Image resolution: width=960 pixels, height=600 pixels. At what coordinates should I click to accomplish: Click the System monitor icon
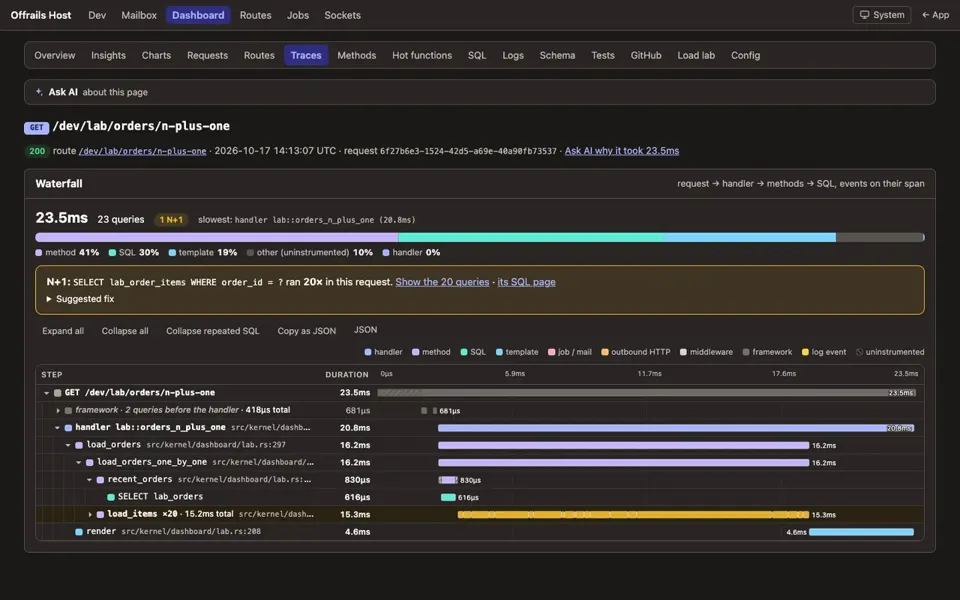(x=864, y=15)
